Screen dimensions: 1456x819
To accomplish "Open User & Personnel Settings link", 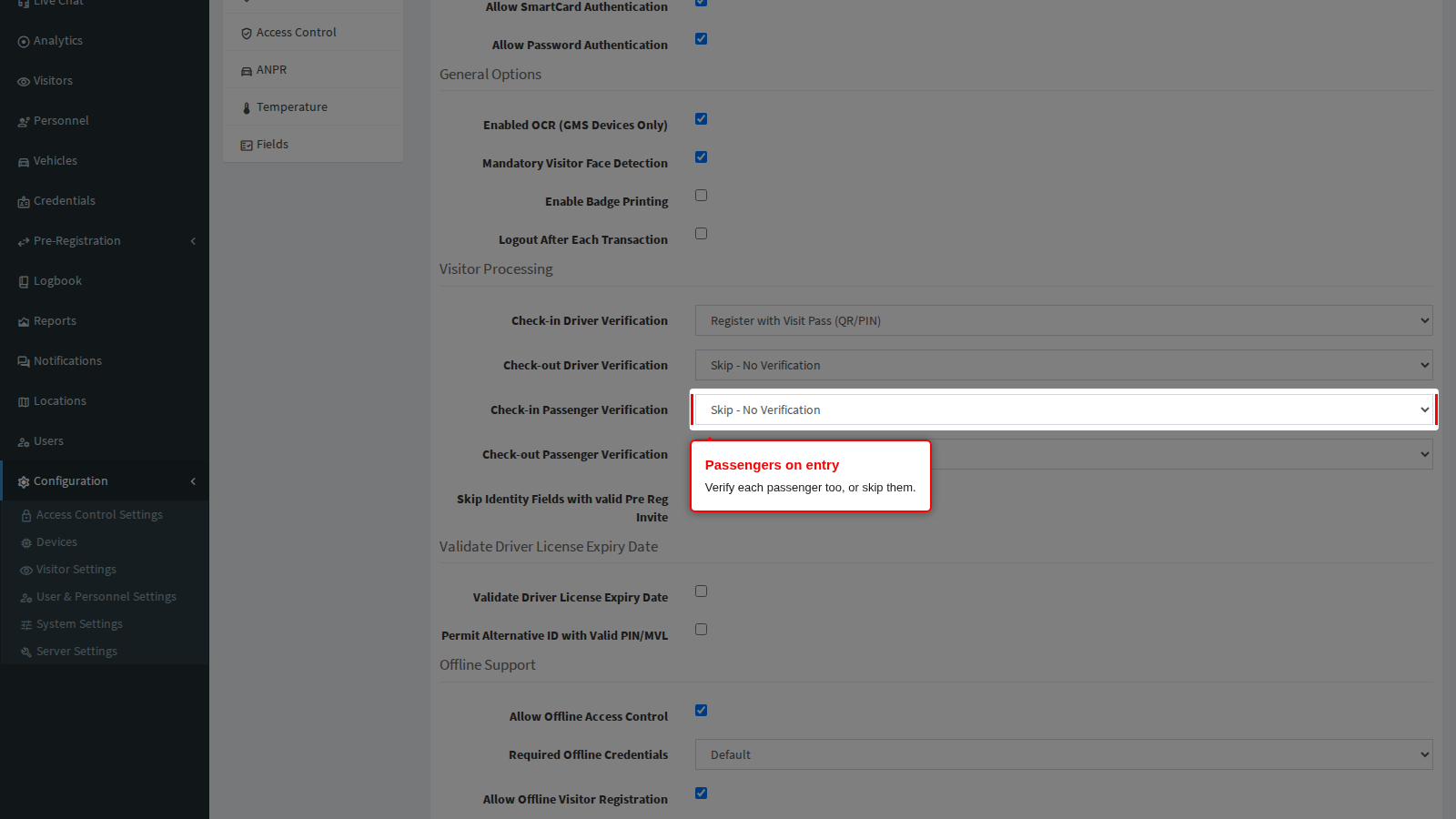I will click(x=105, y=597).
